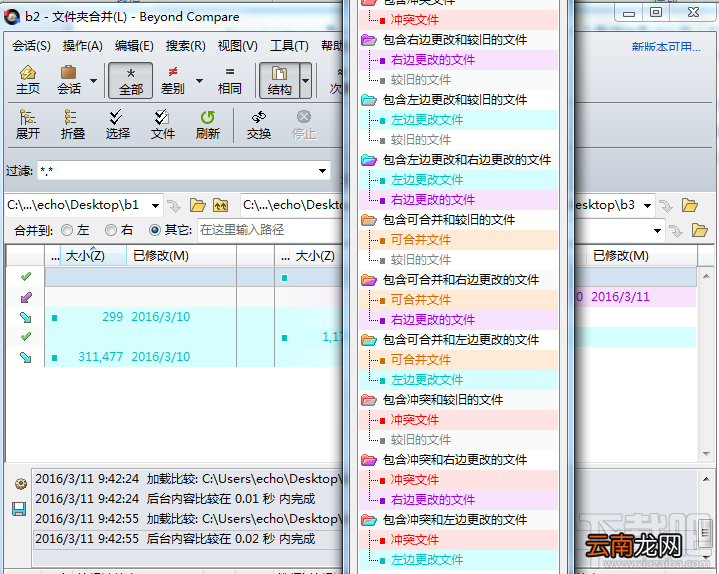Click the 会话 briefcase icon
Image resolution: width=719 pixels, height=574 pixels.
pos(69,80)
